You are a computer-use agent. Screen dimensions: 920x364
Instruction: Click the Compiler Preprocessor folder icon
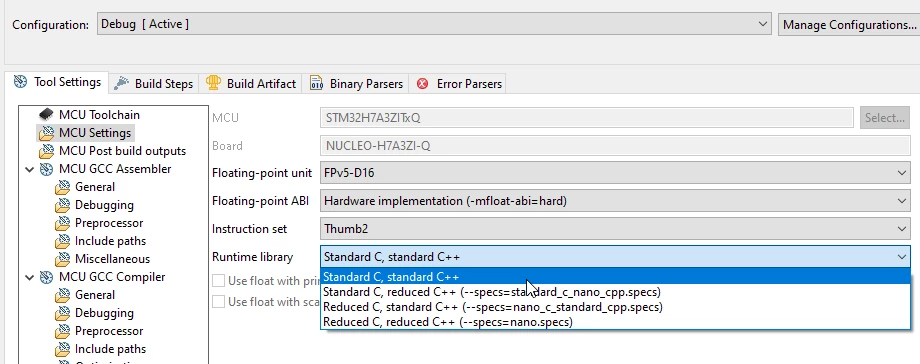pyautogui.click(x=62, y=331)
